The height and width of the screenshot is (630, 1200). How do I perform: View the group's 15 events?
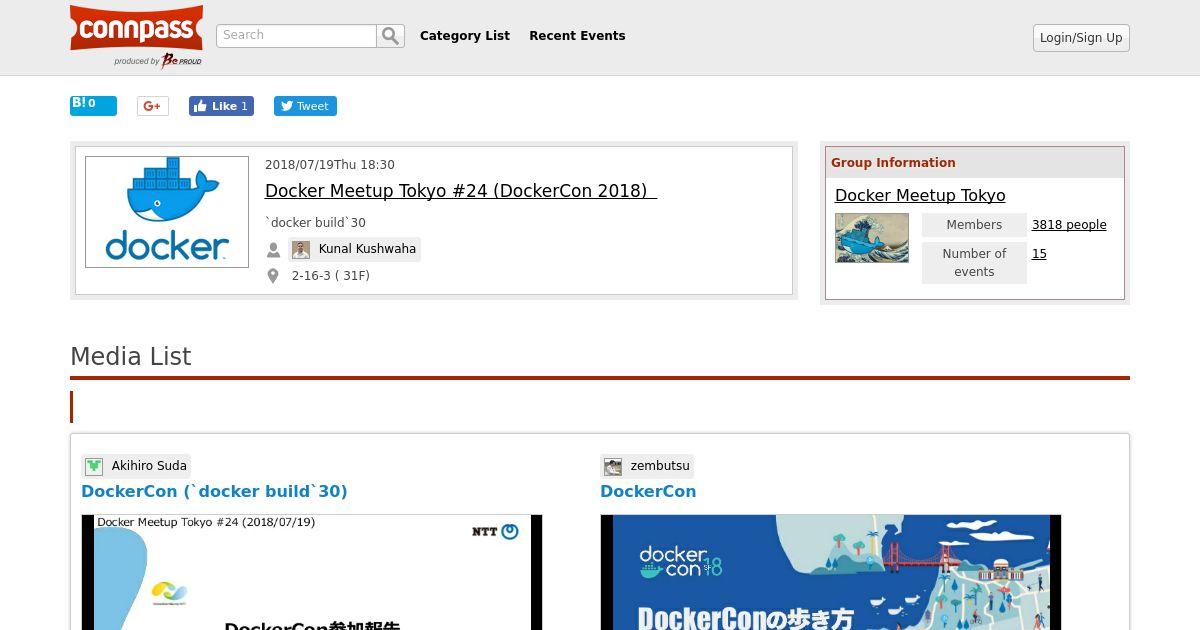(1039, 254)
